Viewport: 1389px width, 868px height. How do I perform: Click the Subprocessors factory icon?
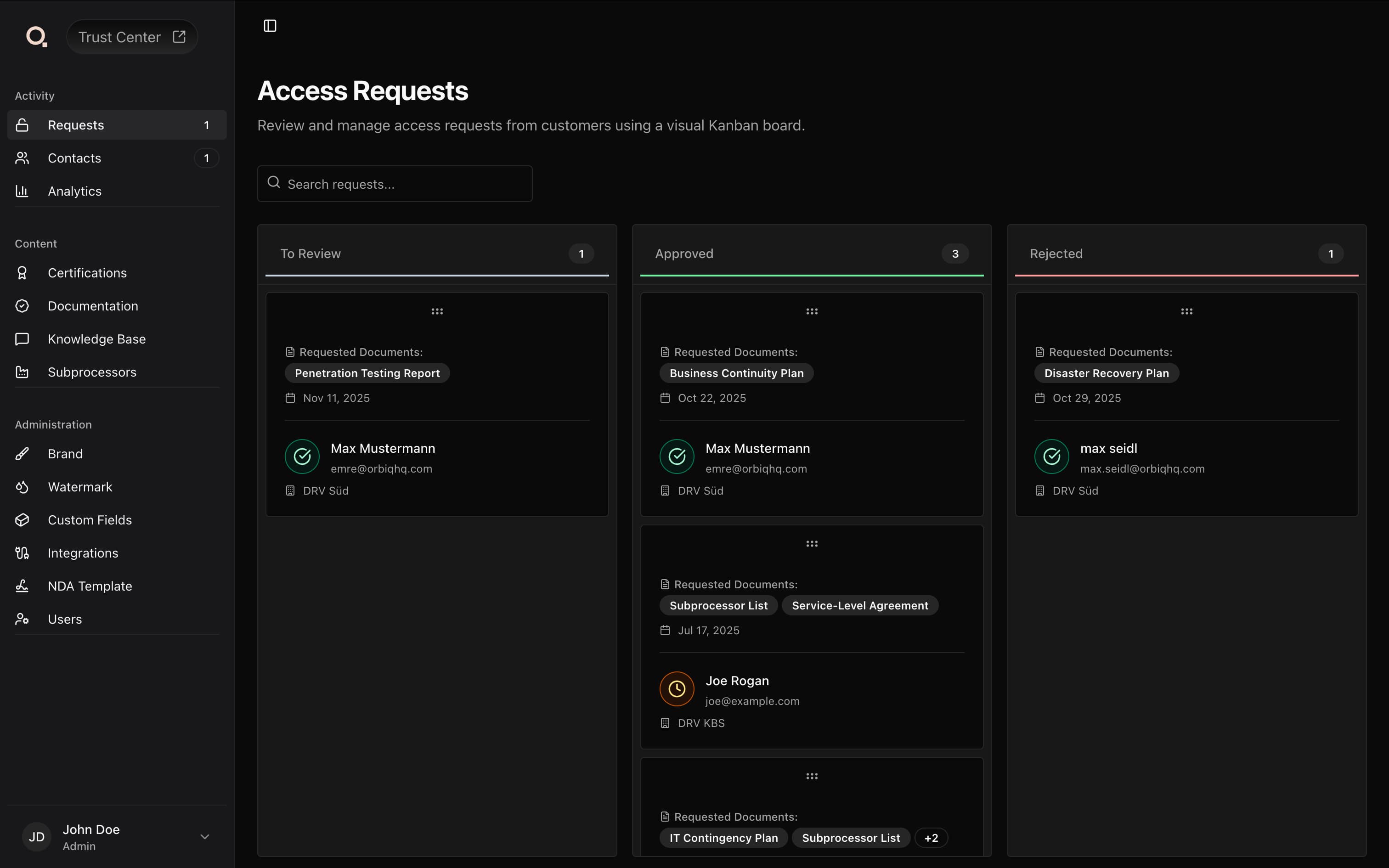tap(22, 372)
